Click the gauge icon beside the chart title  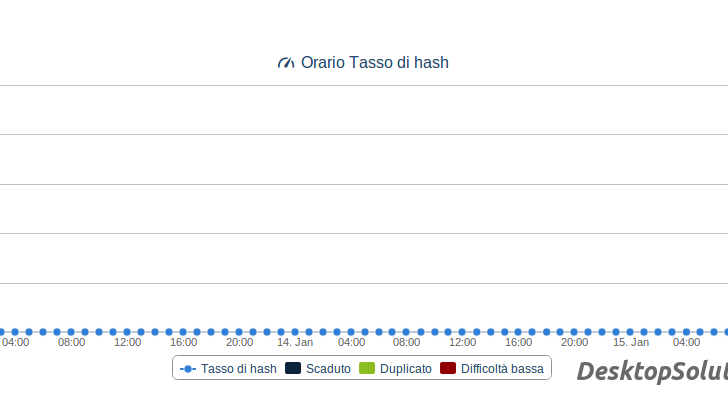[x=286, y=63]
